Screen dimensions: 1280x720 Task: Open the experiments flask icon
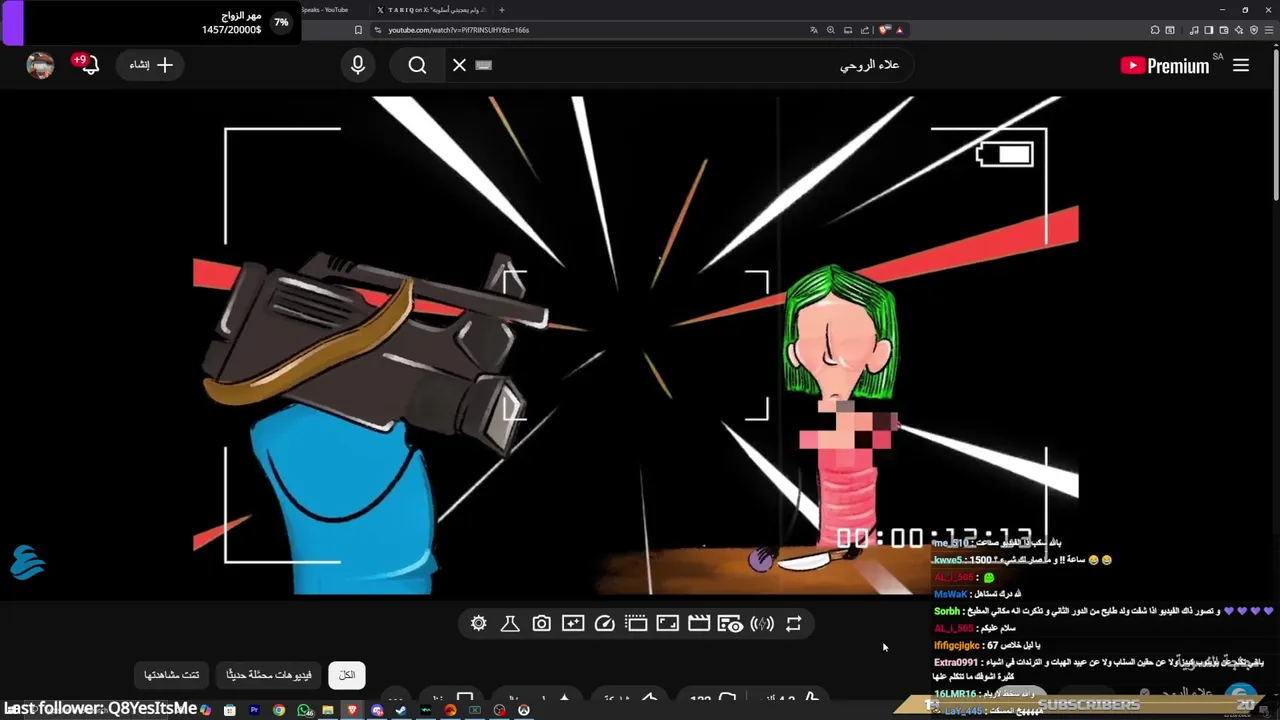click(x=509, y=624)
